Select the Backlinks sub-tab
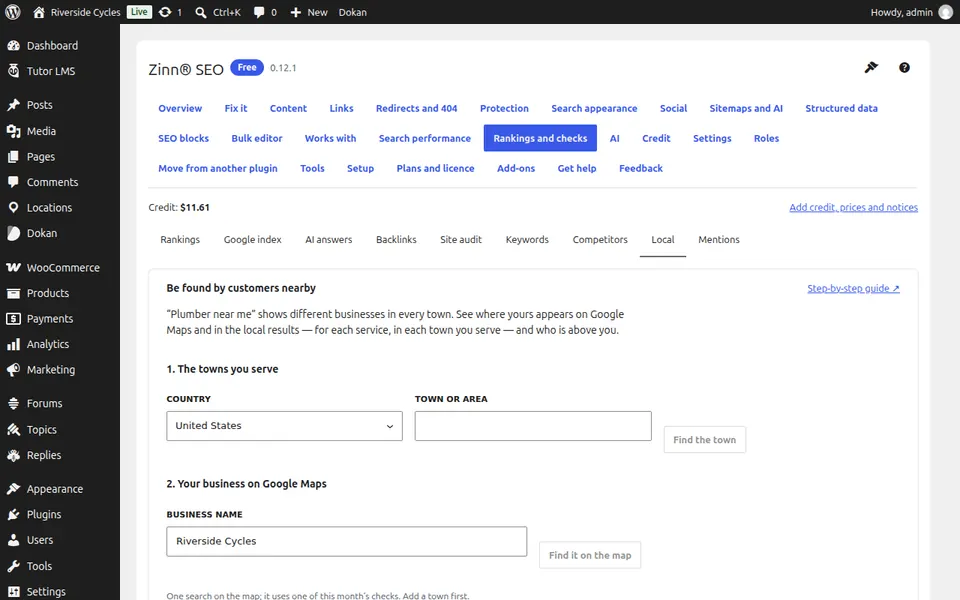 [x=396, y=240]
